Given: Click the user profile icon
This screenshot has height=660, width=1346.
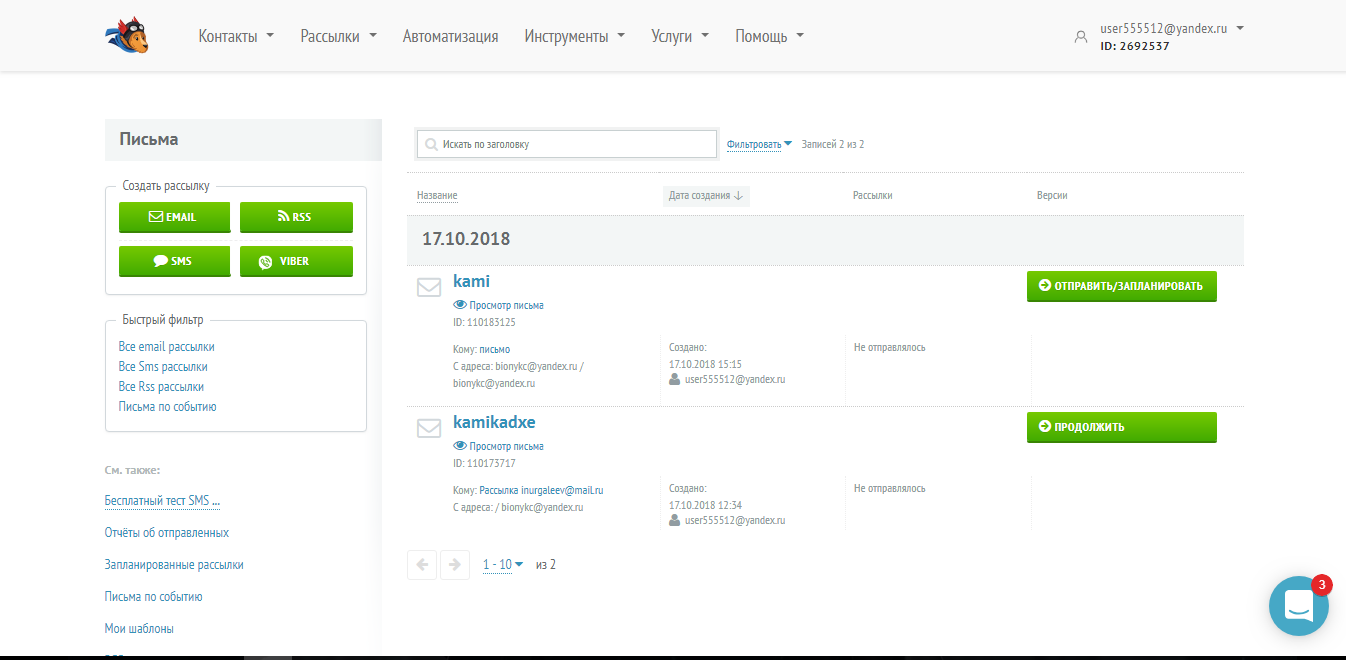Looking at the screenshot, I should (1080, 37).
